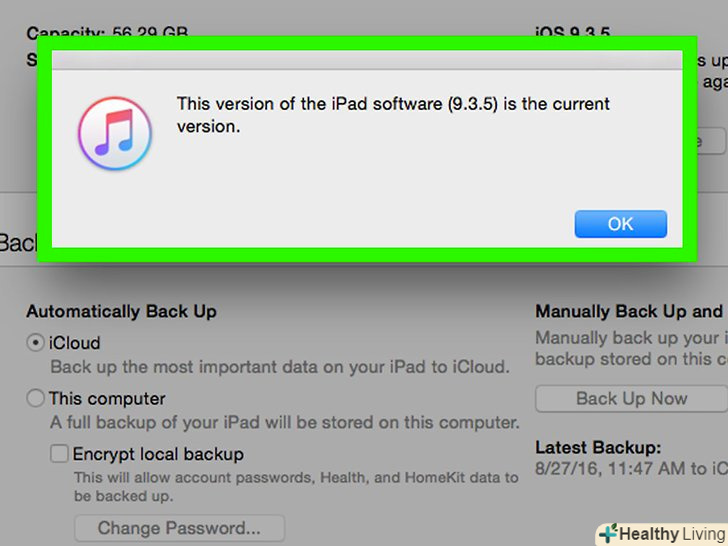Click the iCloud option label

tap(74, 343)
